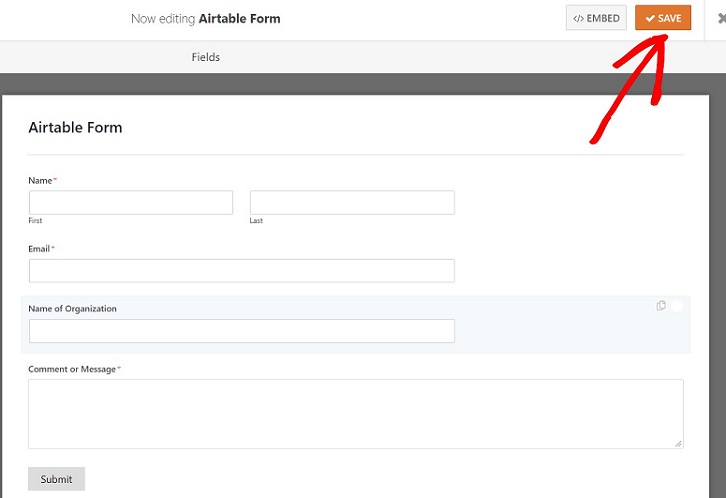Open the Embed code dialog
This screenshot has height=498, width=726.
click(596, 18)
